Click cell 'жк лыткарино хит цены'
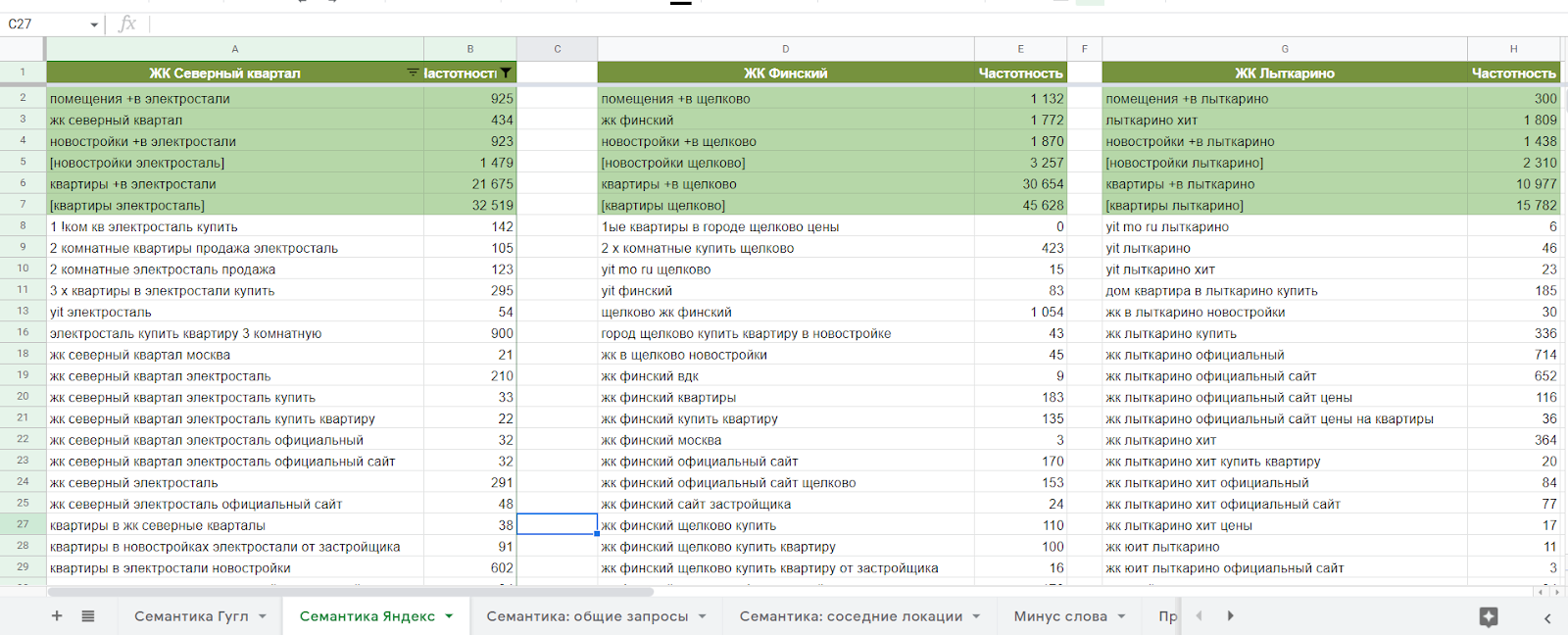1568x635 pixels. click(1285, 525)
